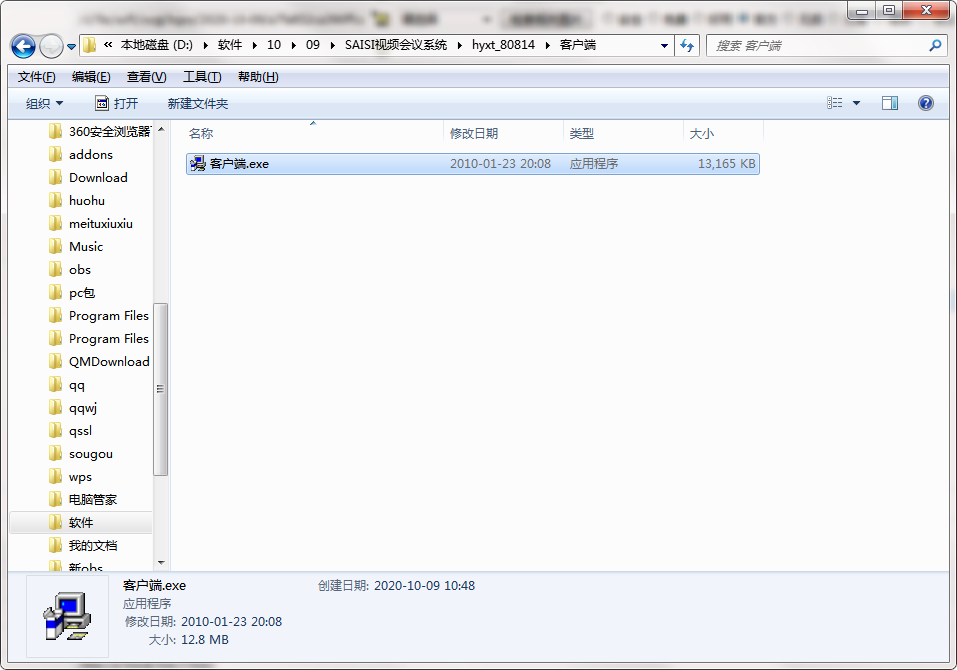Image resolution: width=957 pixels, height=670 pixels.
Task: Click the 2010-01-23 20:08 date cell
Action: (x=500, y=164)
